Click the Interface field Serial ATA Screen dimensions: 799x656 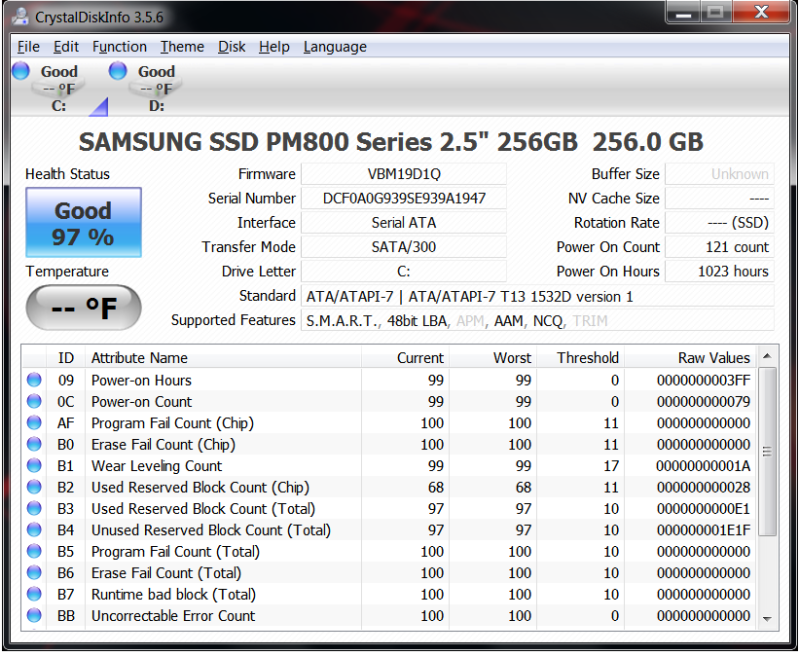[404, 223]
